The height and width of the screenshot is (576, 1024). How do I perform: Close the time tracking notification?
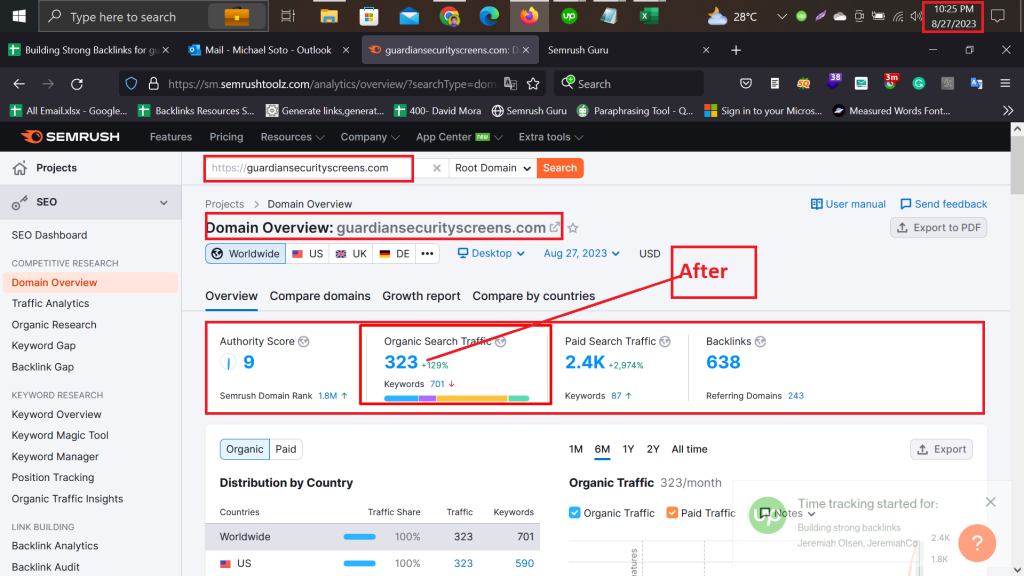(x=991, y=502)
